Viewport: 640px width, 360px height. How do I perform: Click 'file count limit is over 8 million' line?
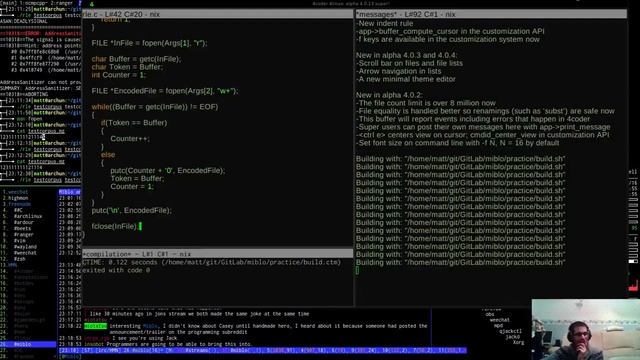point(426,103)
